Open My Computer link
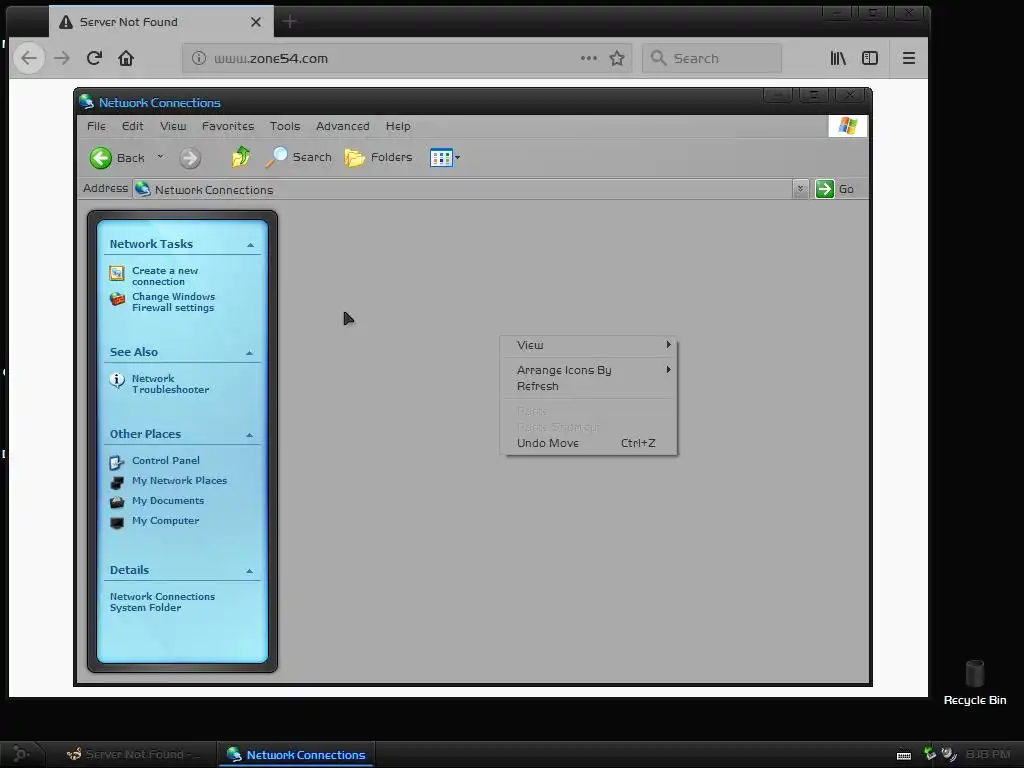Screen dimensions: 1024x768 click(165, 520)
